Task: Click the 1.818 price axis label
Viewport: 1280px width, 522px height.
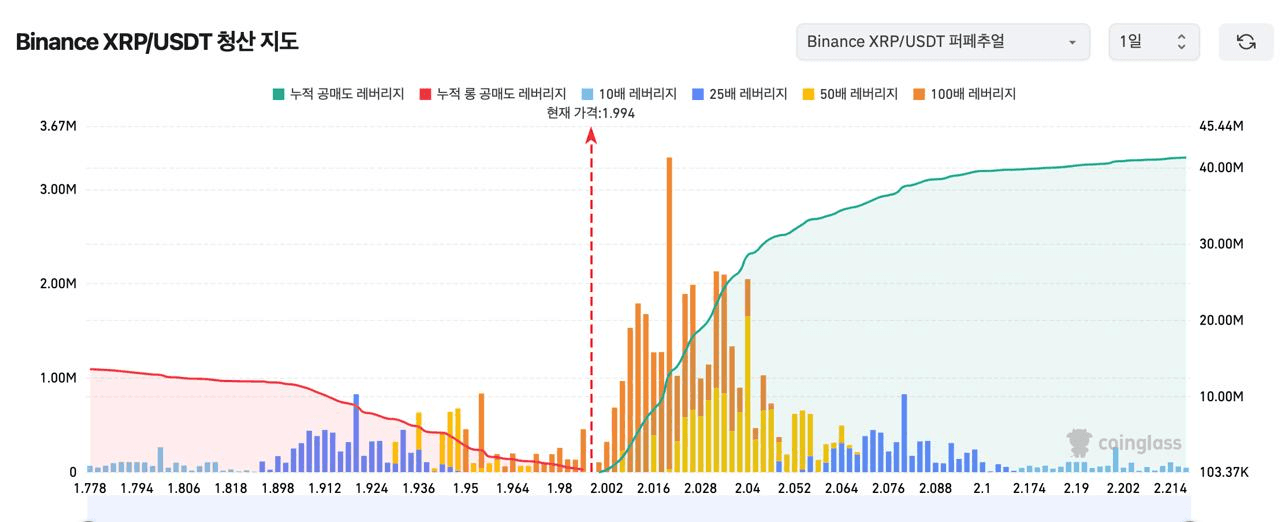Action: 231,488
